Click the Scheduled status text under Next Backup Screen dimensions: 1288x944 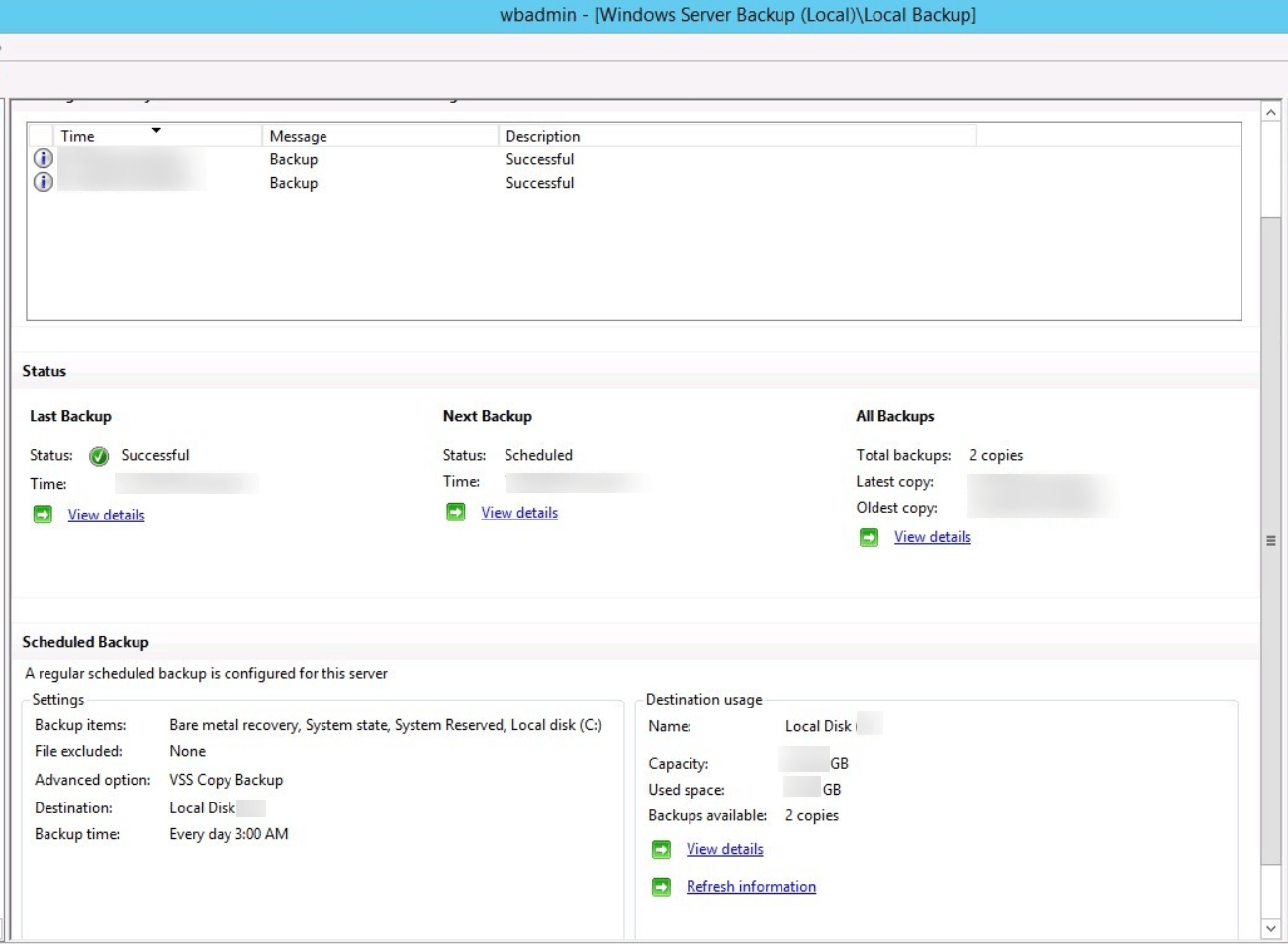[538, 455]
